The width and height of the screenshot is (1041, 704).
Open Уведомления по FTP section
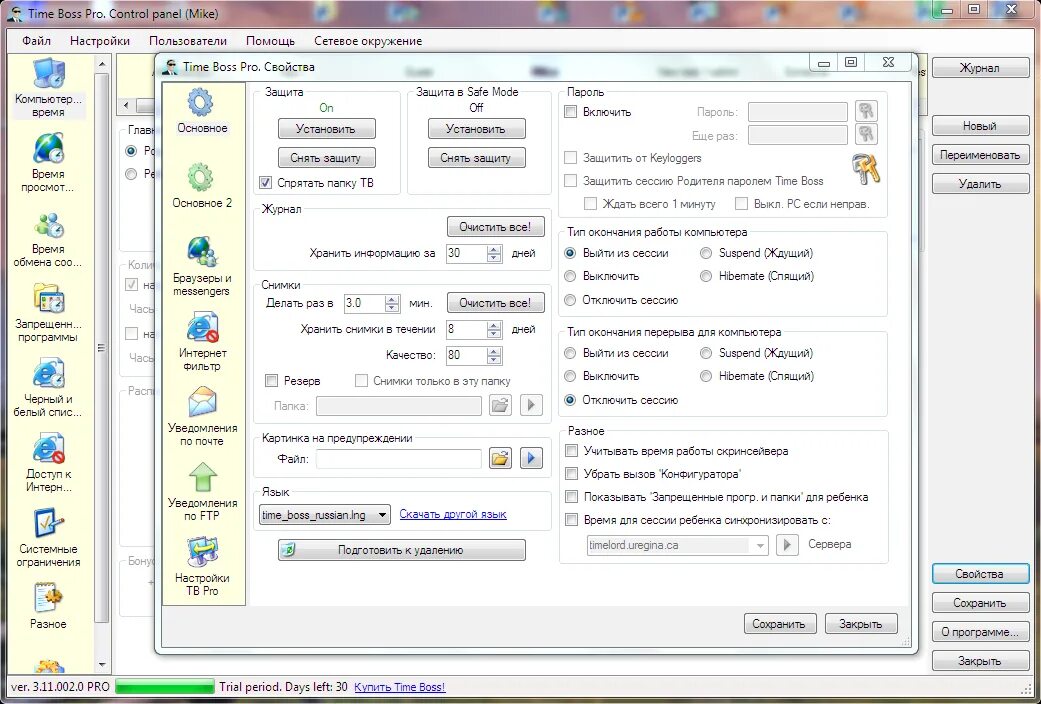coord(202,492)
